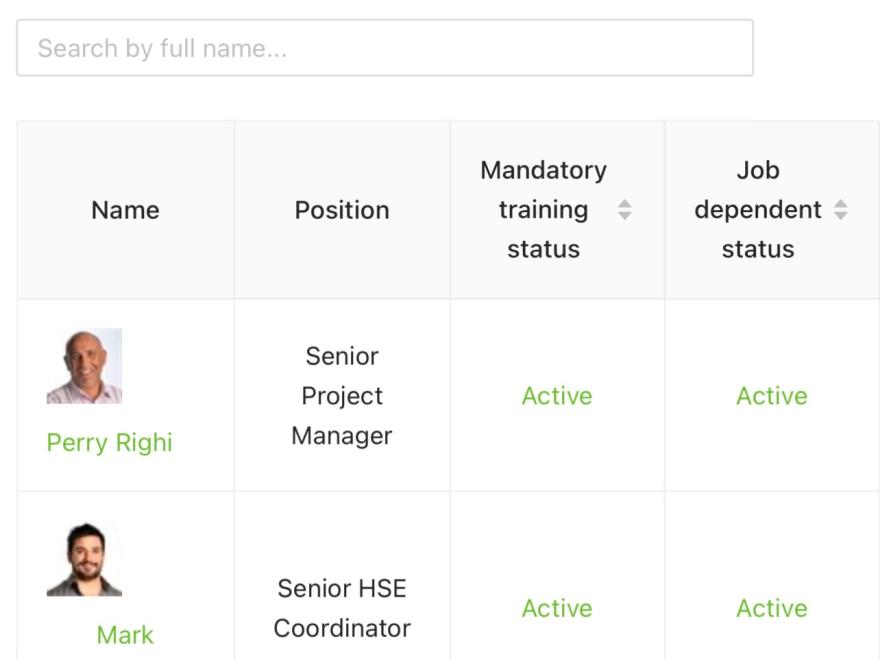
Task: Click the down arrow of Job dependent sorter
Action: (x=840, y=216)
